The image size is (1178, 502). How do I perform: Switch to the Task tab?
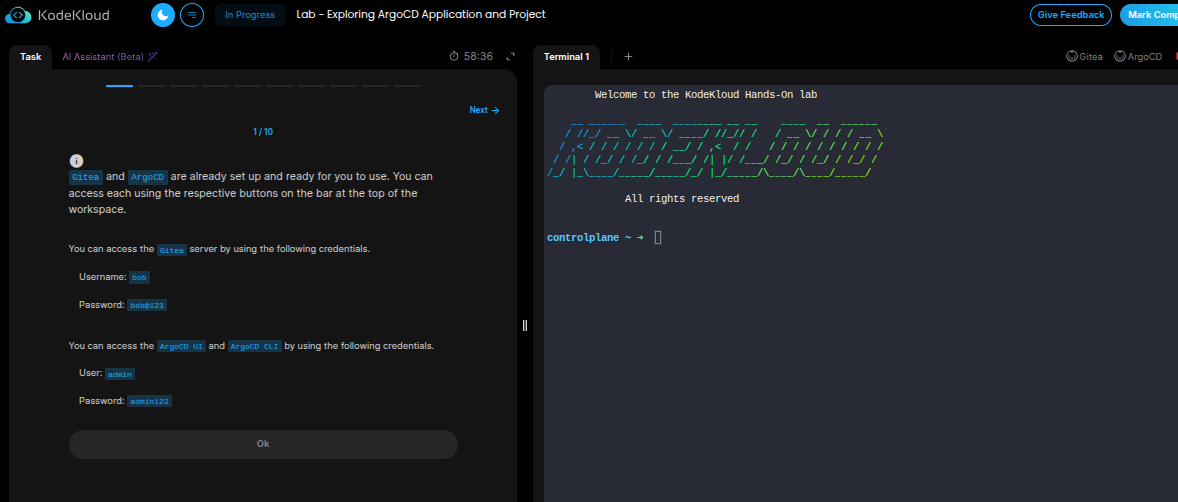(x=31, y=56)
